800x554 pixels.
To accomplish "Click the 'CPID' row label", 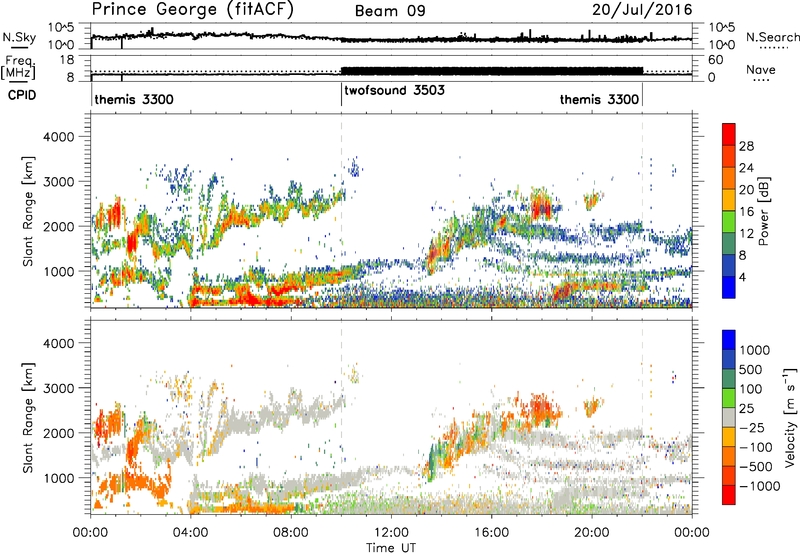I will pyautogui.click(x=22, y=95).
